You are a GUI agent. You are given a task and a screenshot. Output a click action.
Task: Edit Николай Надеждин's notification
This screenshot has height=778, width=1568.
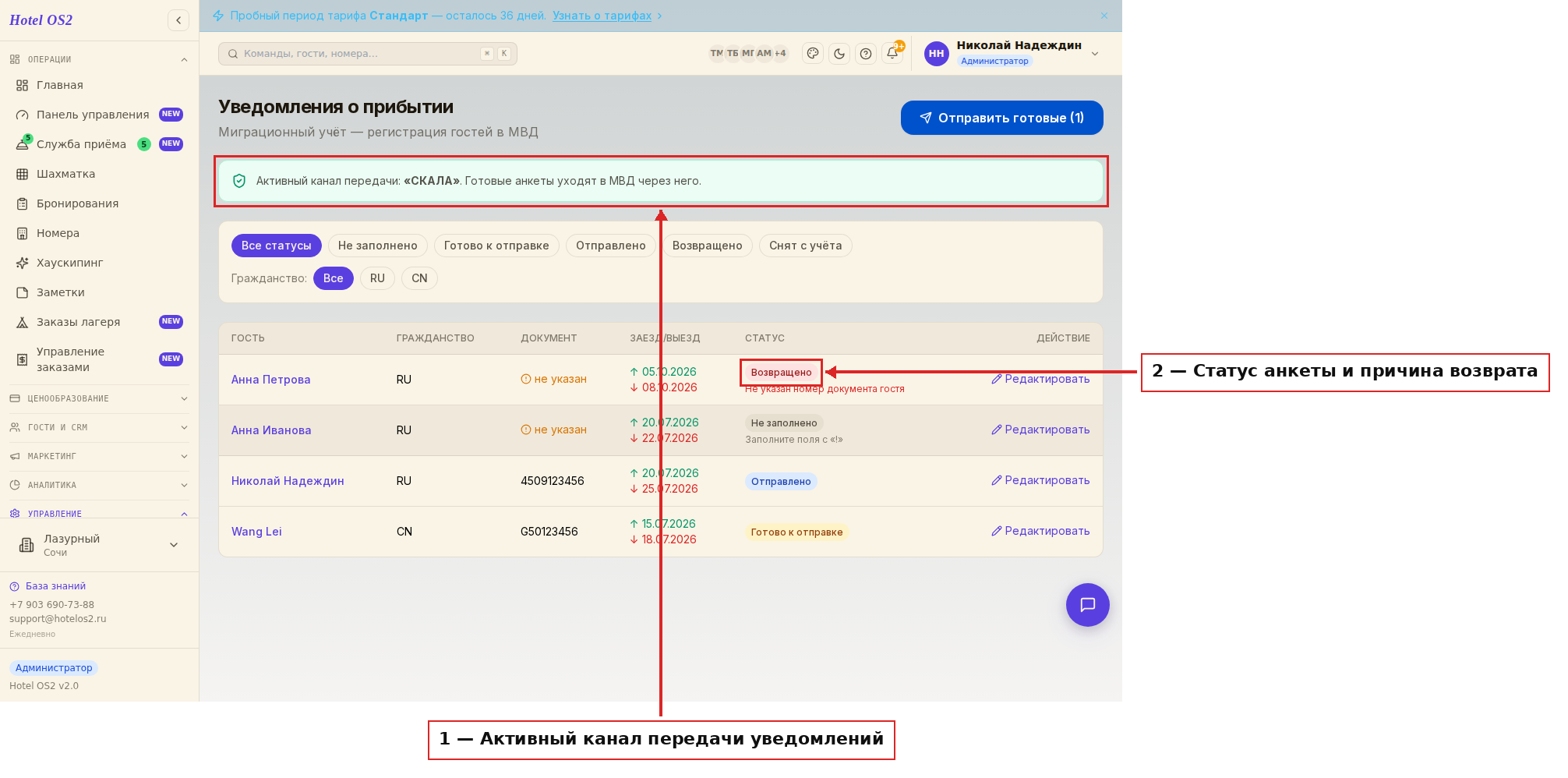(x=1040, y=480)
